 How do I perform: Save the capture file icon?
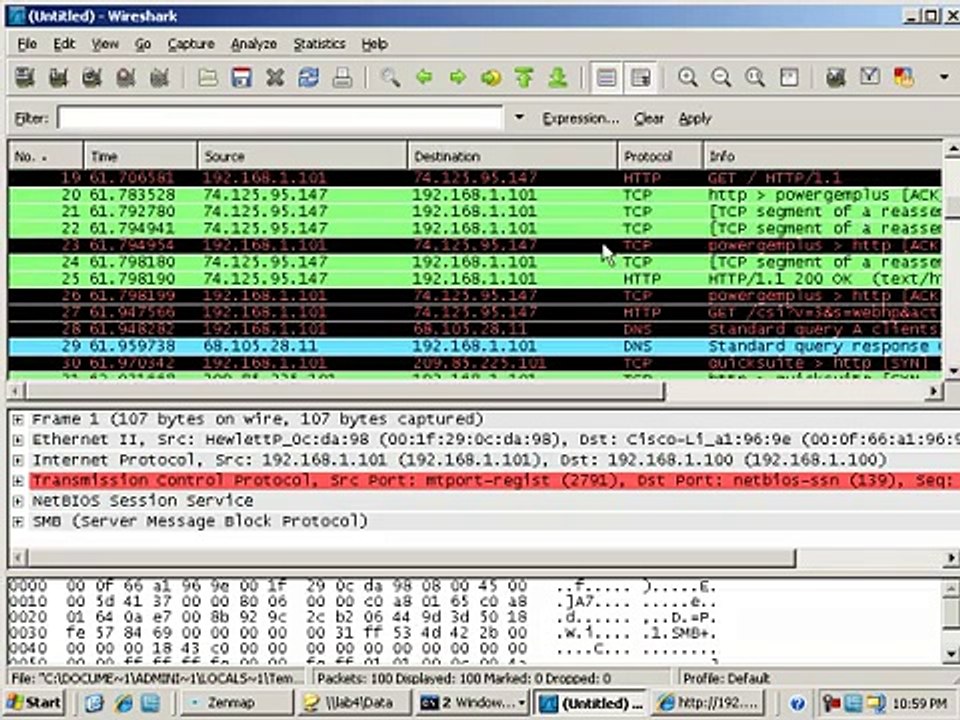tap(242, 78)
